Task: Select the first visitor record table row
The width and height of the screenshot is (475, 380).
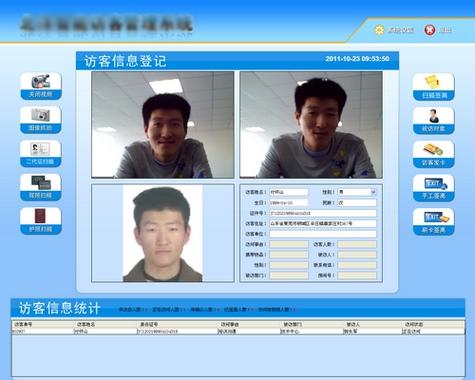Action: point(238,332)
